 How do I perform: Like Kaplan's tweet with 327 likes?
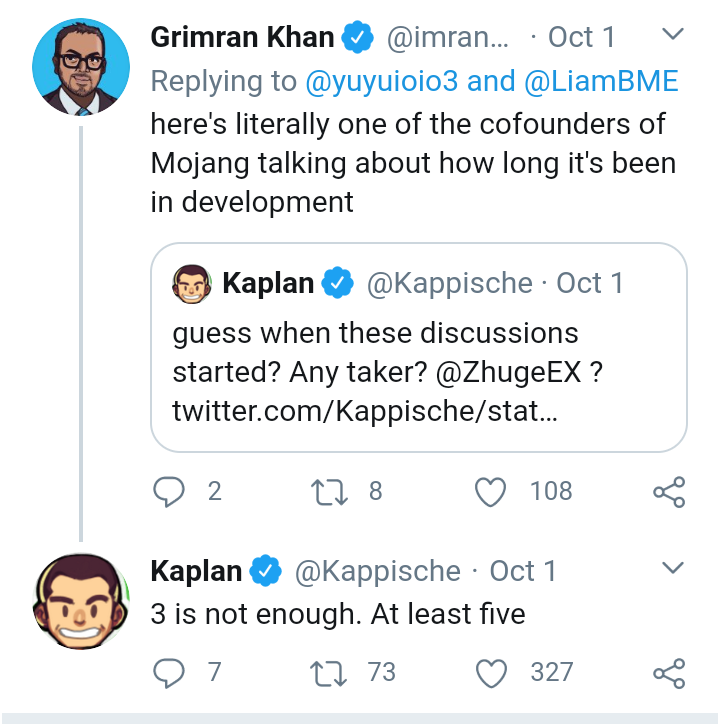(491, 673)
